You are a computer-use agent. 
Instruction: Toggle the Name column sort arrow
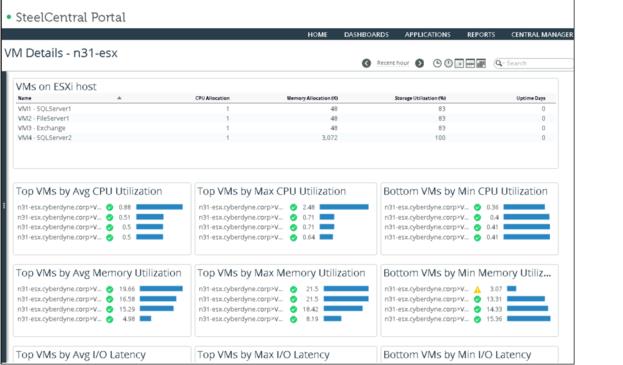coord(119,98)
